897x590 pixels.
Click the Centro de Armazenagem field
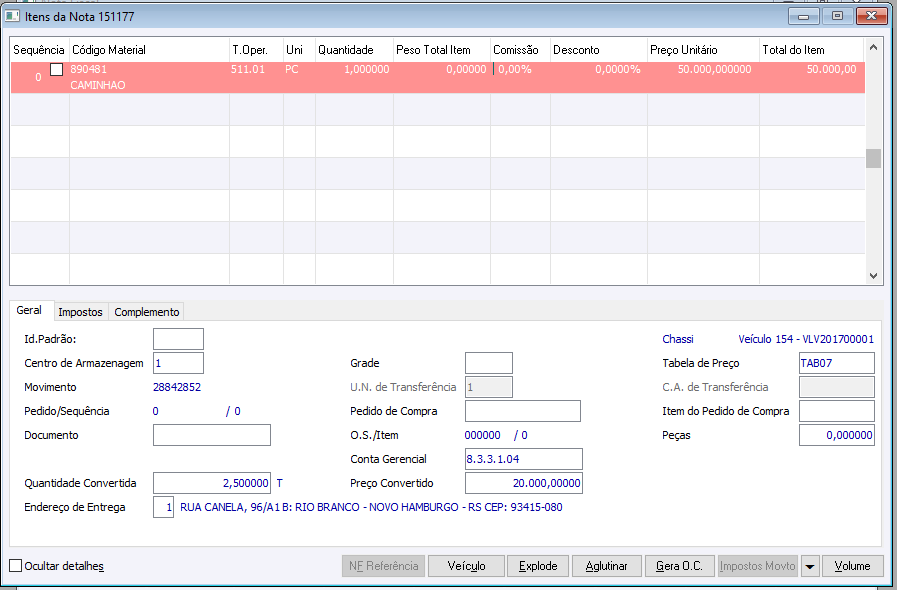click(x=178, y=363)
